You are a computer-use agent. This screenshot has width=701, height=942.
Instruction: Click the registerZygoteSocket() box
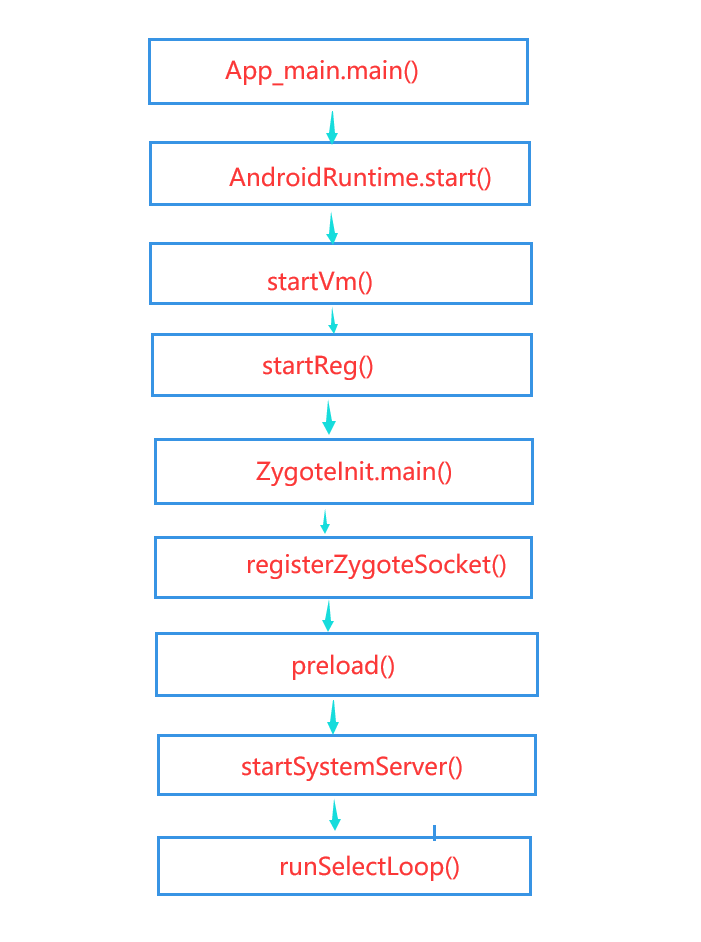pyautogui.click(x=343, y=567)
